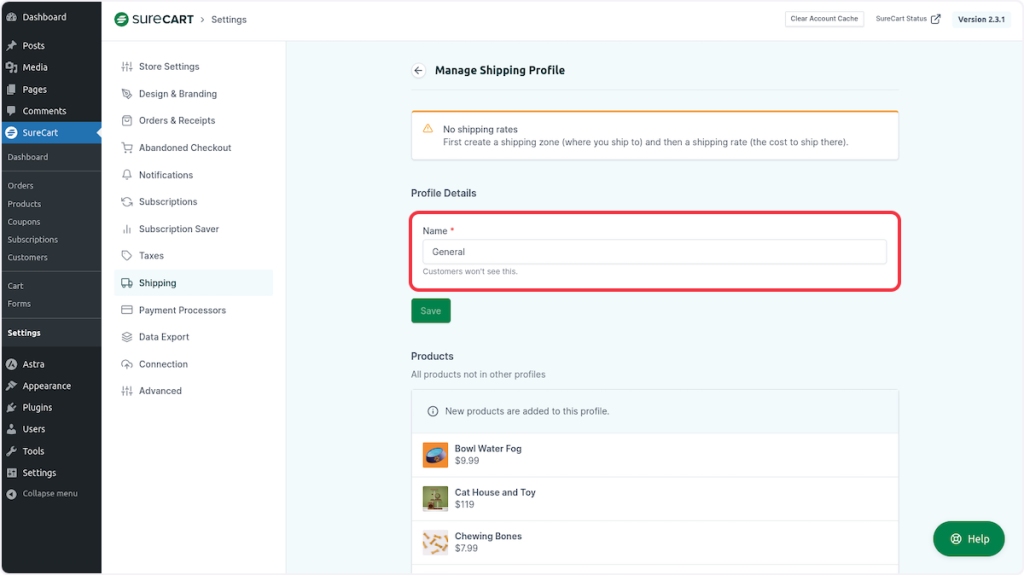The height and width of the screenshot is (575, 1024).
Task: Click the Subscription Saver bar chart icon
Action: [x=127, y=229]
